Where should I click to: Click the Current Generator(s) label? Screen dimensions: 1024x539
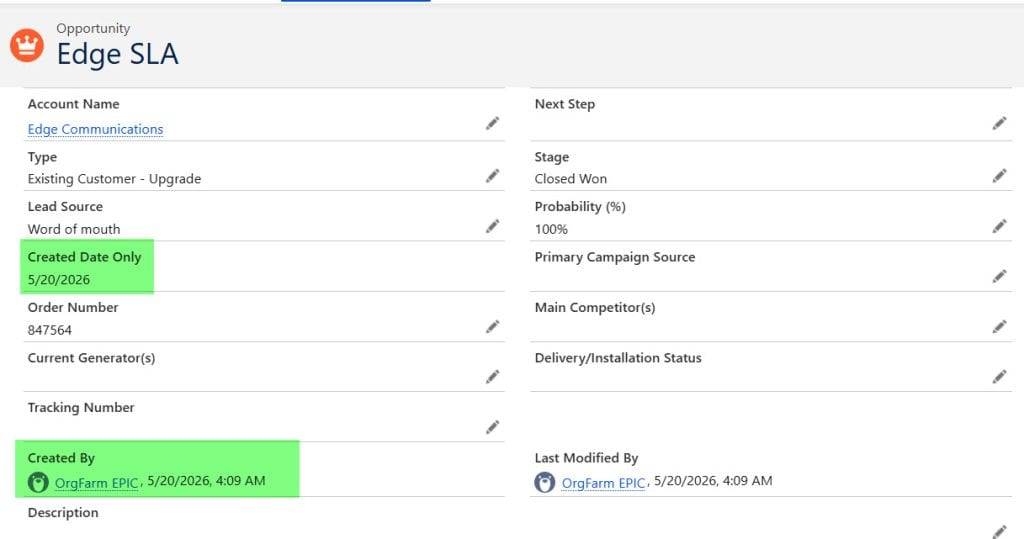point(91,358)
